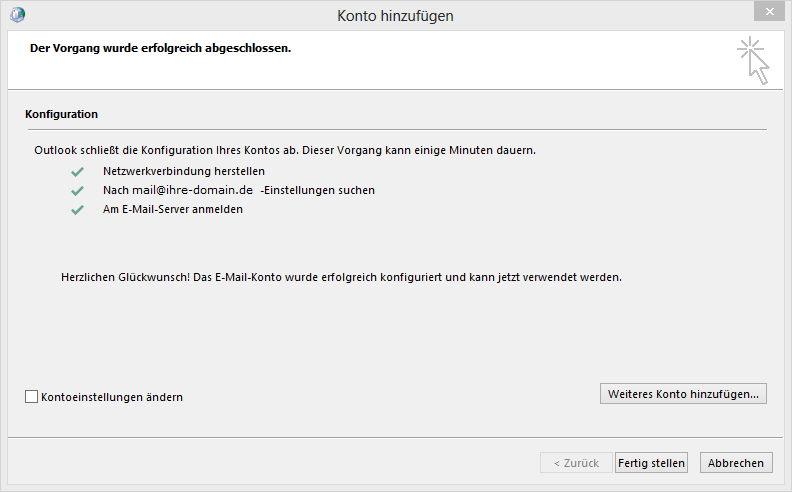Image resolution: width=792 pixels, height=492 pixels.
Task: Click the Fertig stellen button
Action: click(x=651, y=463)
